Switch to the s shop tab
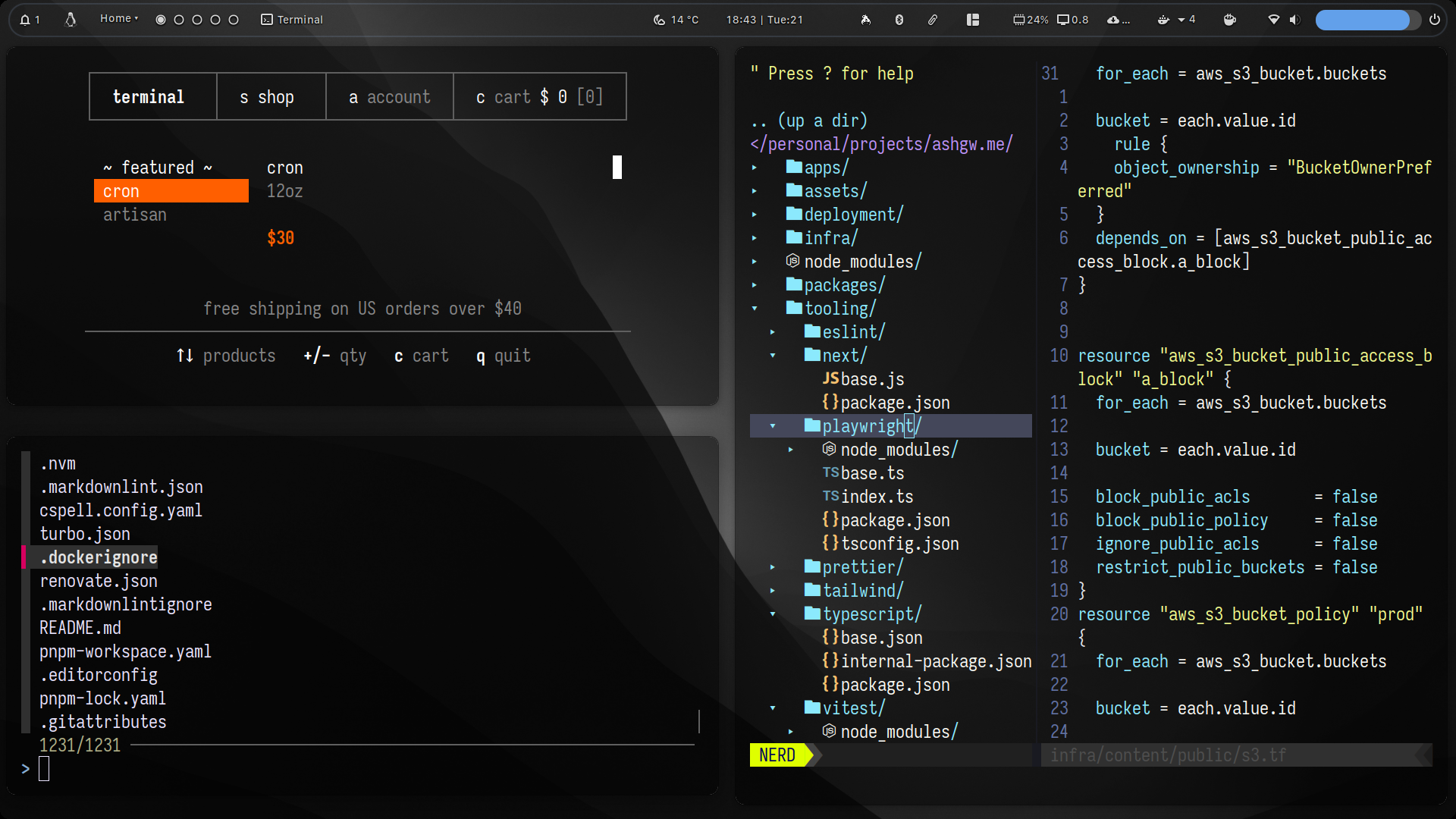Viewport: 1456px width, 819px height. [x=271, y=96]
